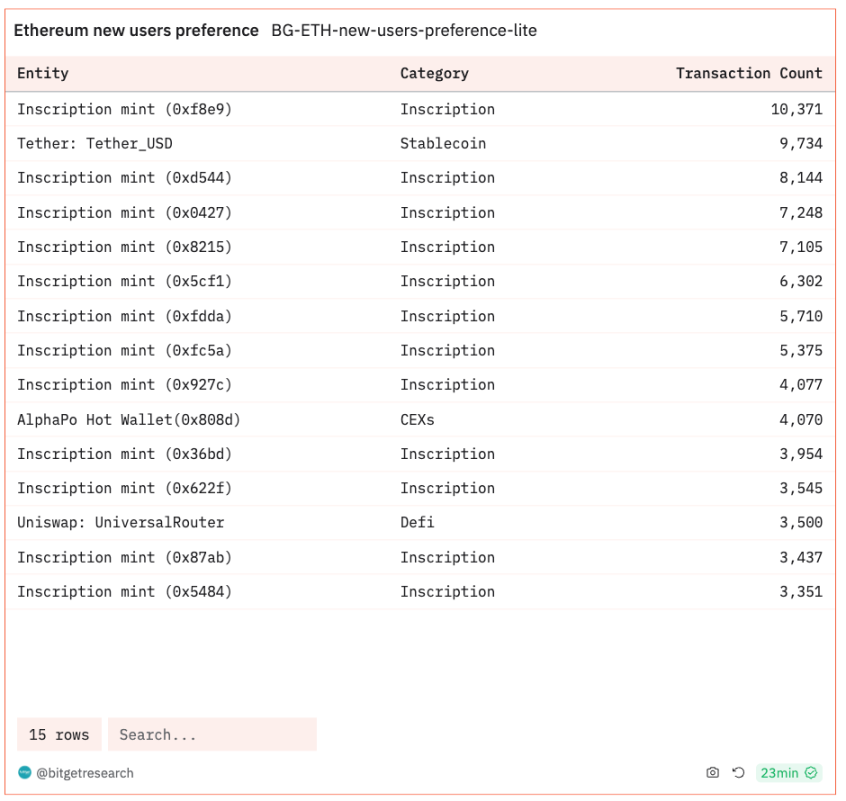Click the green check status icon

811,773
